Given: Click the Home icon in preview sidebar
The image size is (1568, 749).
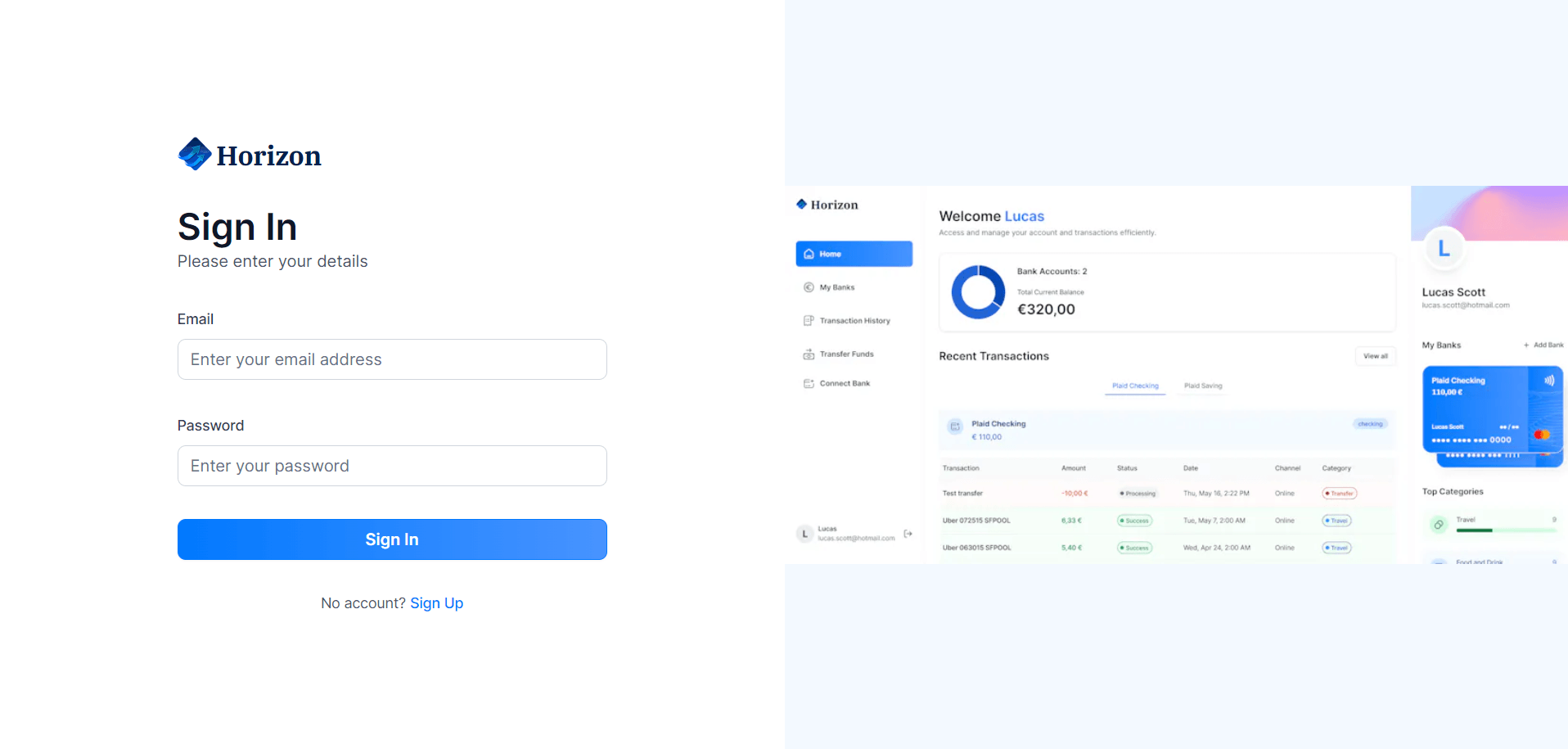Looking at the screenshot, I should point(809,254).
